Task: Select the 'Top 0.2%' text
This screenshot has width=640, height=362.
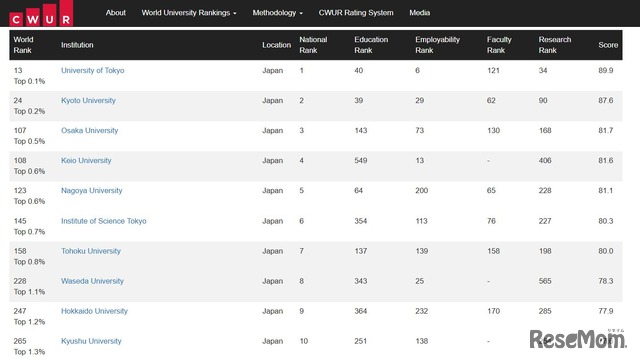Action: pyautogui.click(x=29, y=111)
